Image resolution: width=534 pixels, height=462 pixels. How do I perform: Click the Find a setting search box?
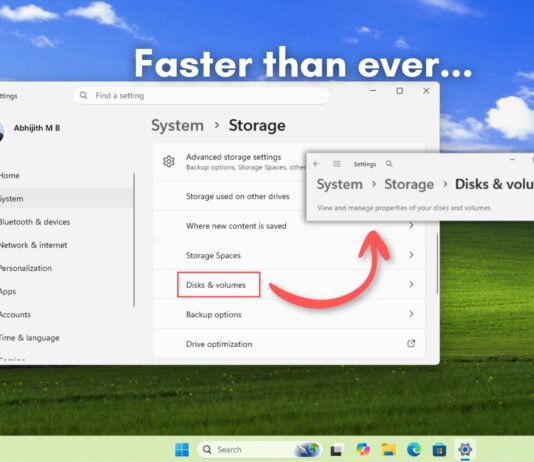point(201,95)
